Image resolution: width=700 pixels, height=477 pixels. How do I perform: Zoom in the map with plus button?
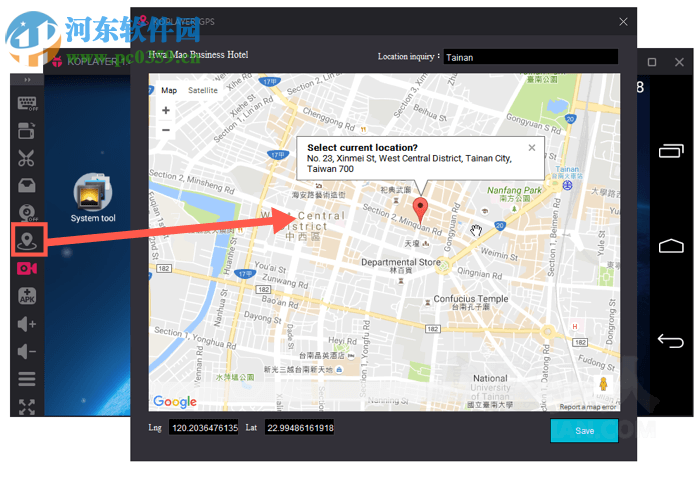point(166,110)
